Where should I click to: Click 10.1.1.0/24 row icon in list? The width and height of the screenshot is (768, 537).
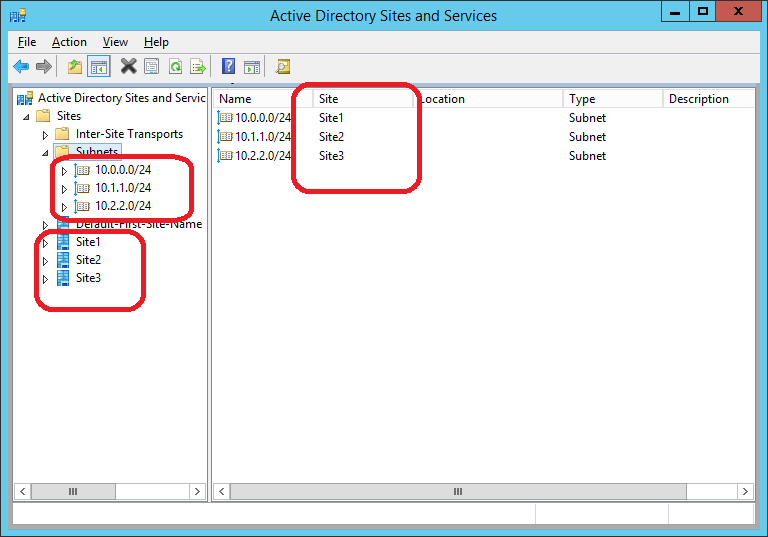(x=225, y=137)
